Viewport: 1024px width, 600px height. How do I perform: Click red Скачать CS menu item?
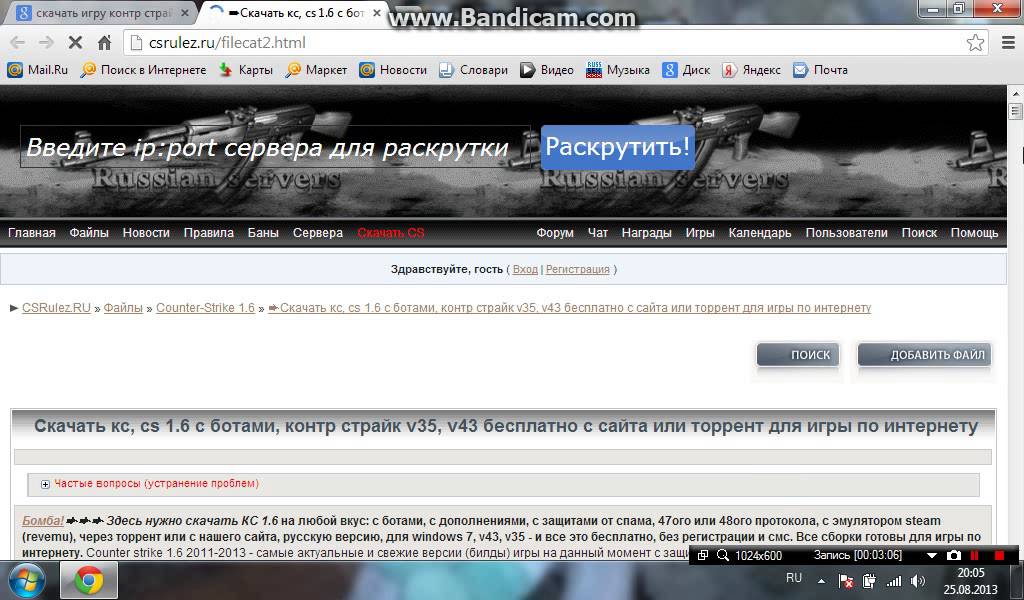391,232
